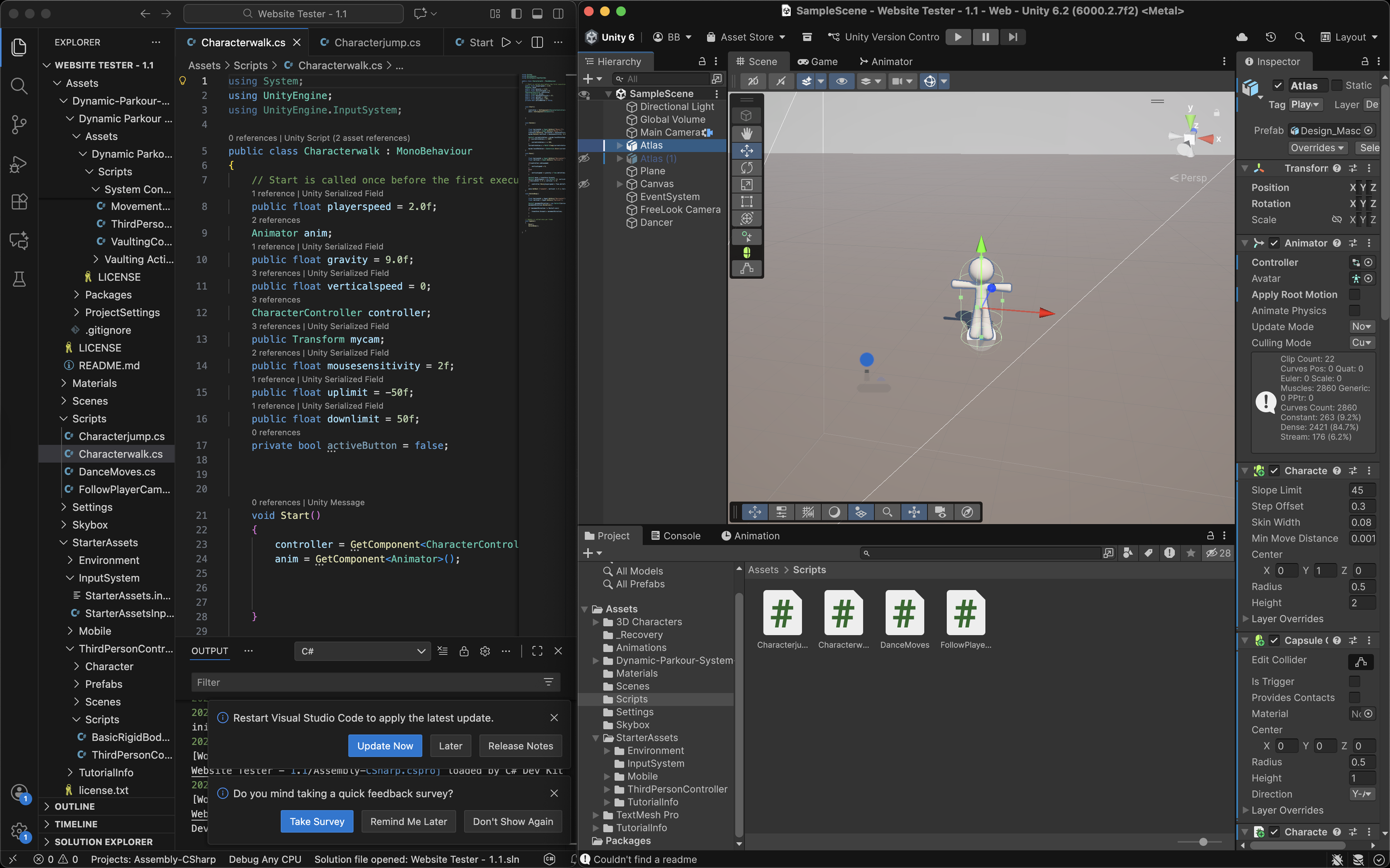Open the Tag dropdown for Atlas
The height and width of the screenshot is (868, 1390).
click(1305, 105)
